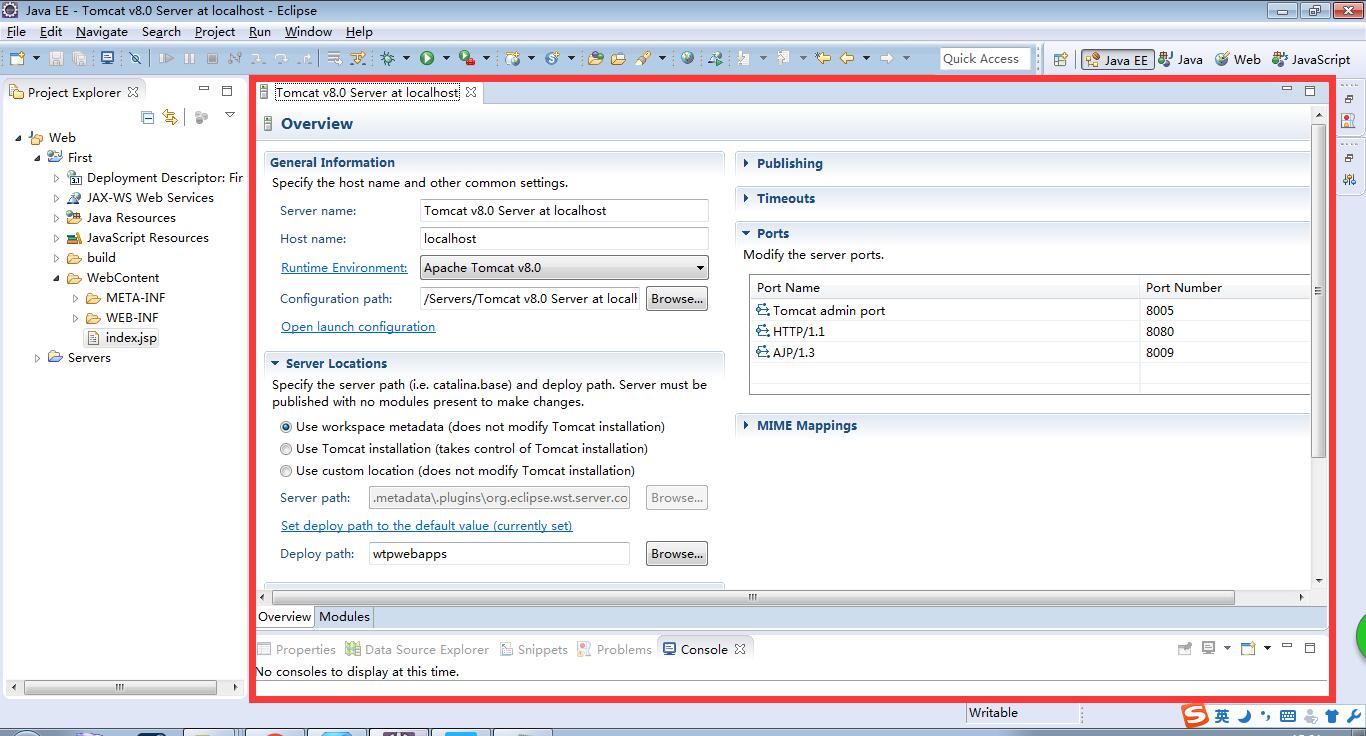
Task: Close the Console view tab
Action: (740, 649)
